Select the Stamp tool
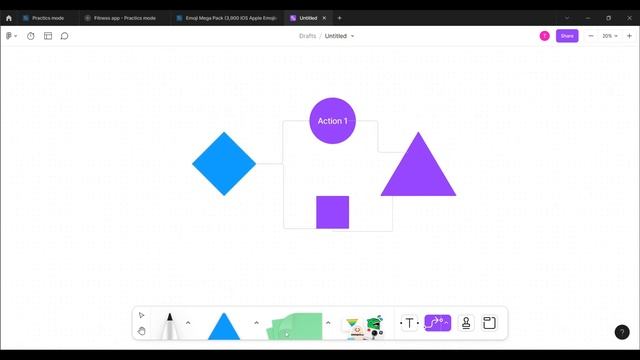Screen dimensions: 640x360 [x=466, y=323]
